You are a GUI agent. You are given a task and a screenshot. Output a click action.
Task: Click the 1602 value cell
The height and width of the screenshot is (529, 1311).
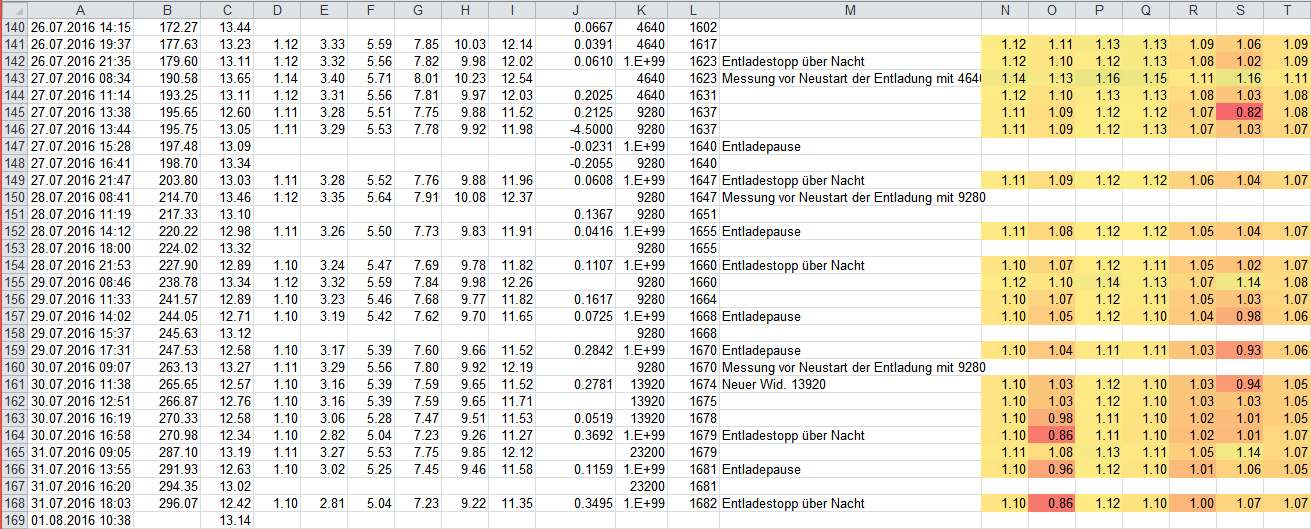coord(693,27)
